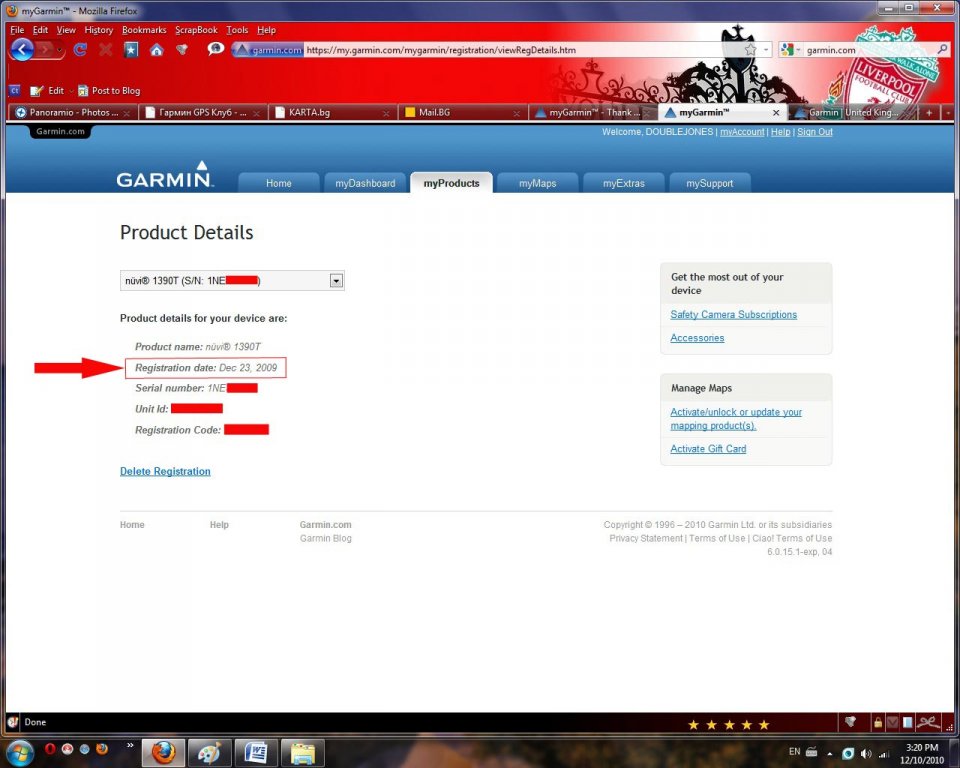
Task: Click the Sign Out link
Action: 815,132
